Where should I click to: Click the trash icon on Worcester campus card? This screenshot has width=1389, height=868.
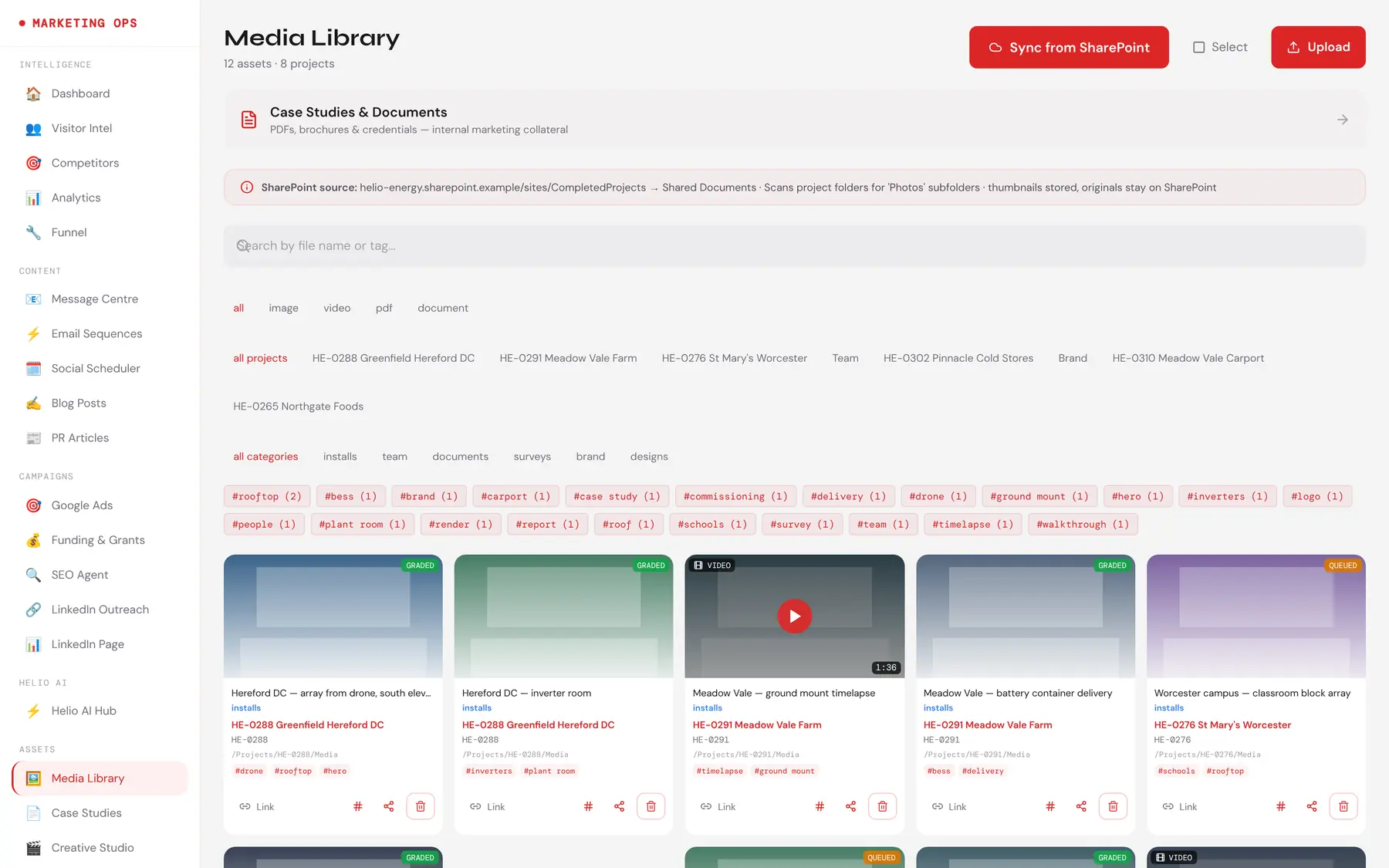pos(1343,806)
